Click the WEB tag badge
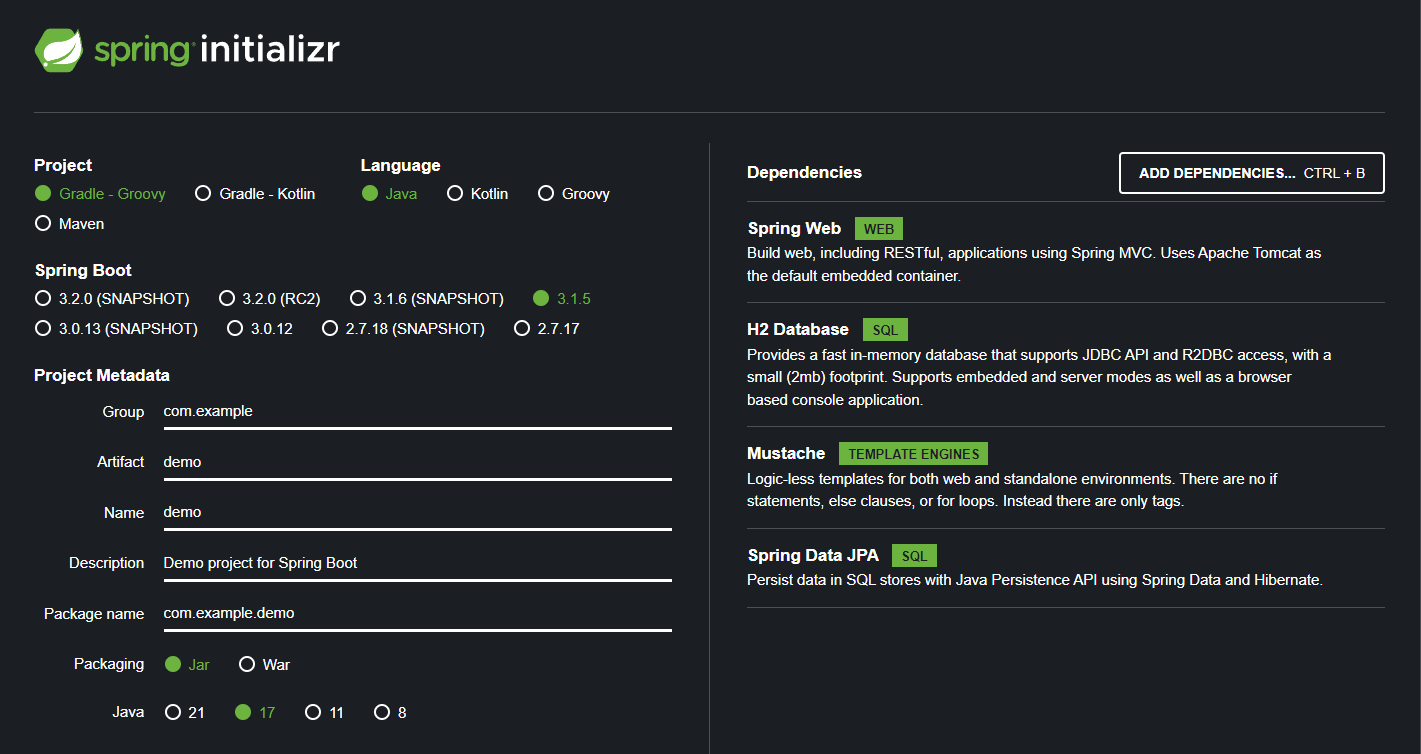Screen dimensions: 1421x754 [x=879, y=229]
